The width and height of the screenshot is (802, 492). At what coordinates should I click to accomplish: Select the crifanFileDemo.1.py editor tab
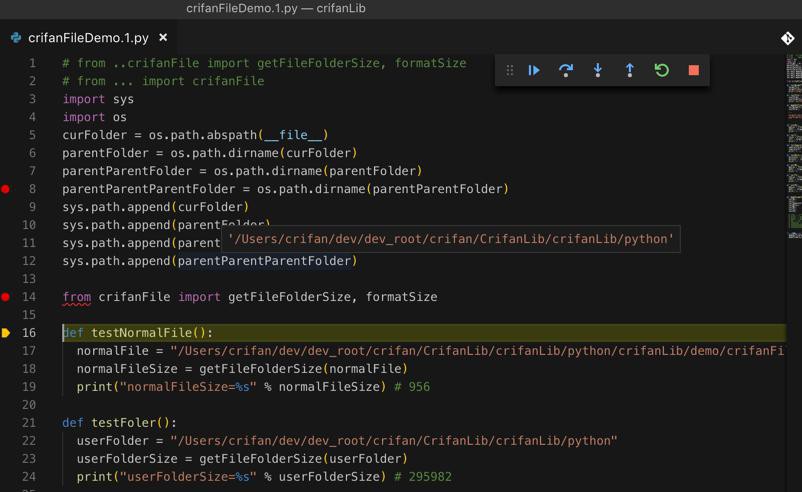click(x=89, y=38)
